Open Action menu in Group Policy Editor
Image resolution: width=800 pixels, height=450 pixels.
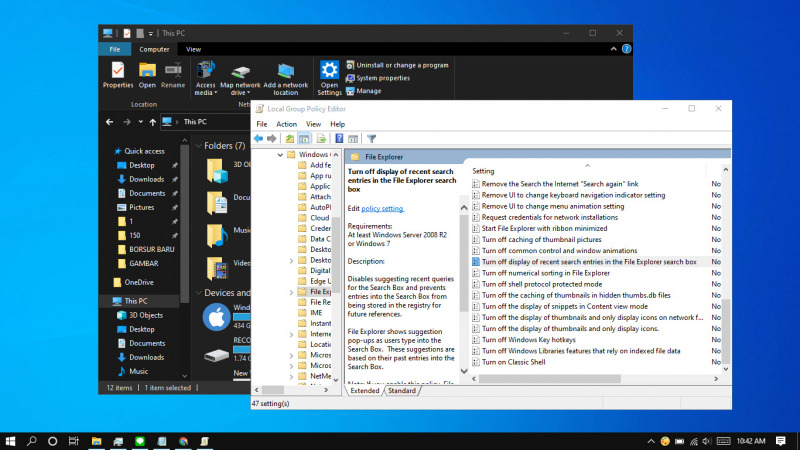coord(286,124)
